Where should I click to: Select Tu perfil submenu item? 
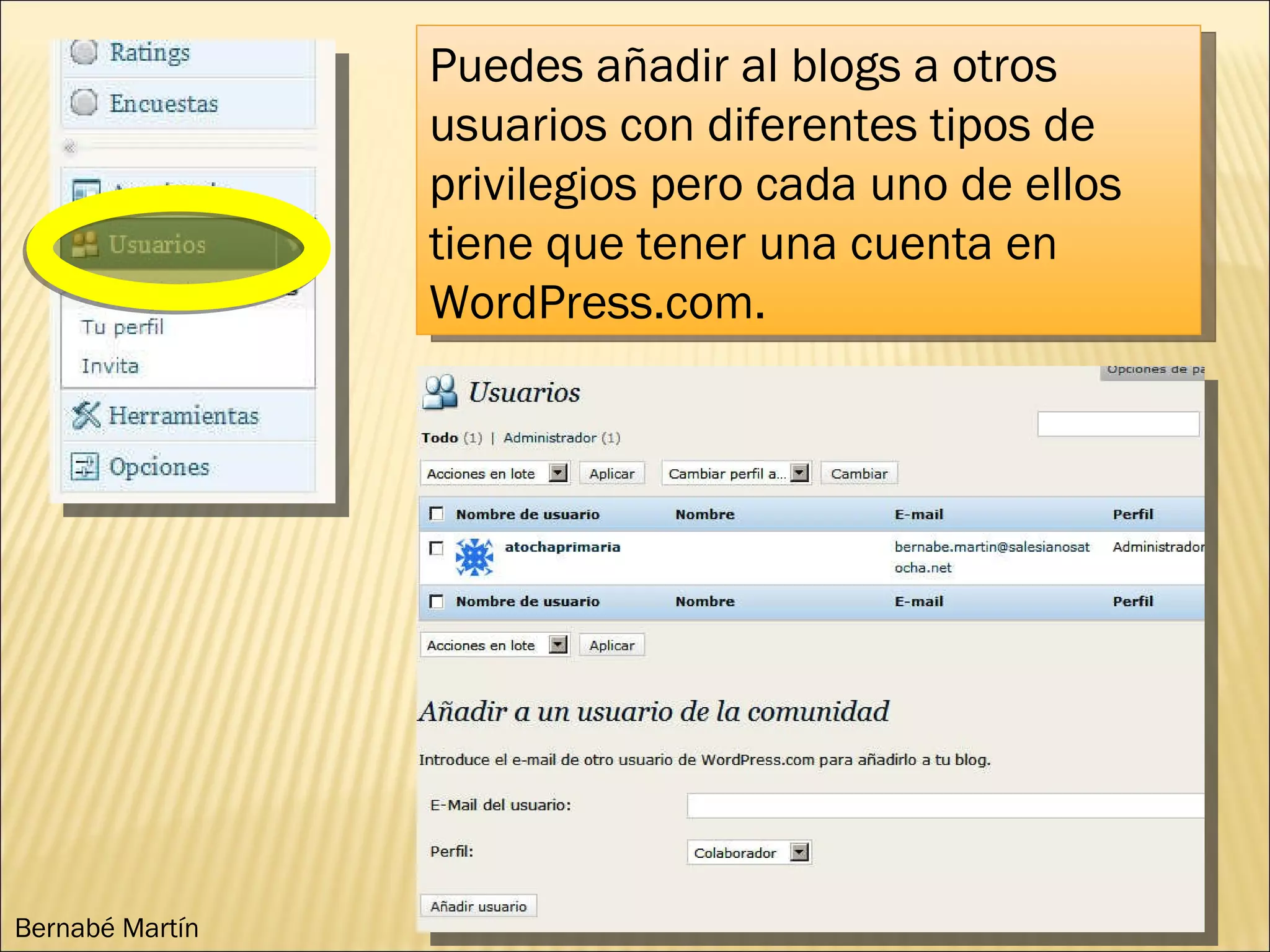[122, 327]
